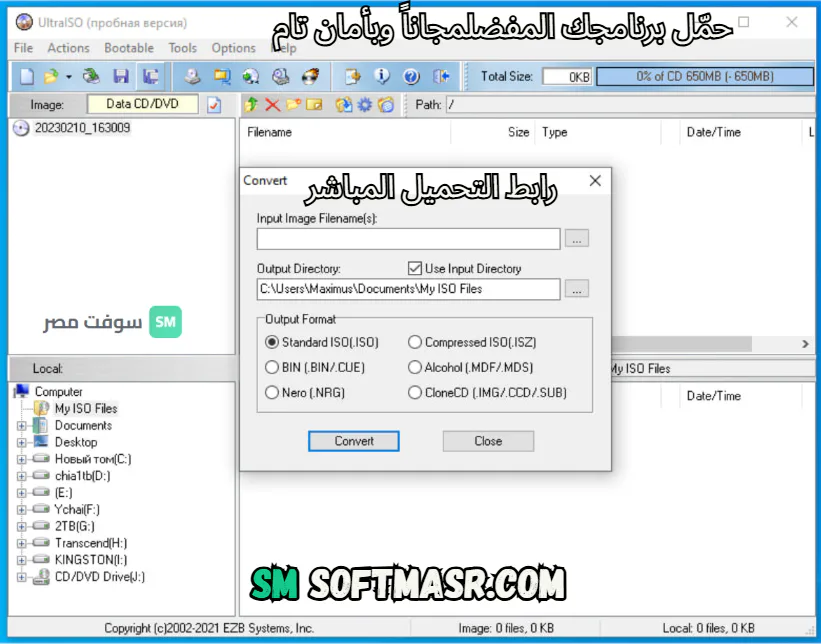Click the Output Directory text field

[408, 289]
